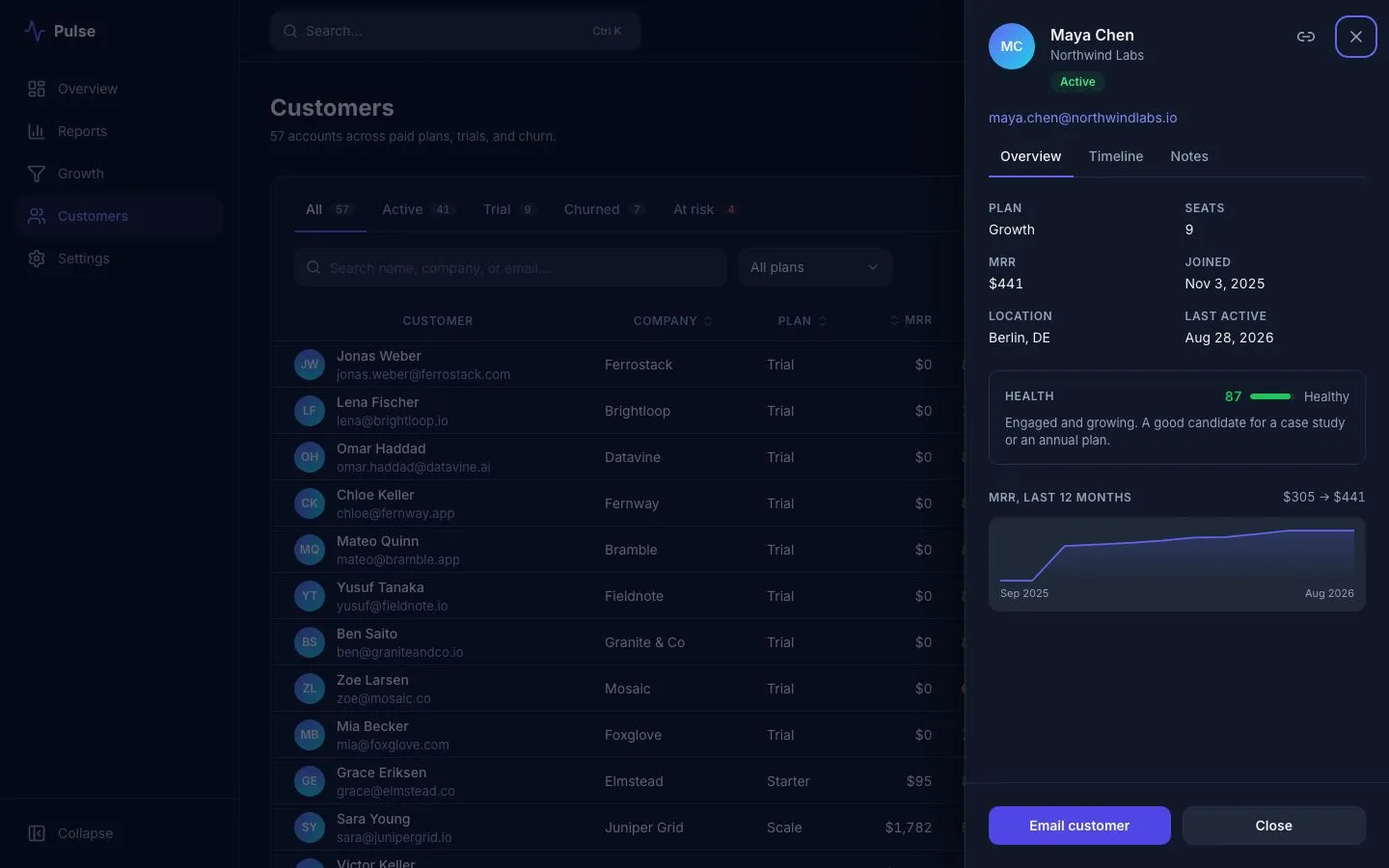Switch to the Notes tab
The image size is (1389, 868).
[1189, 156]
